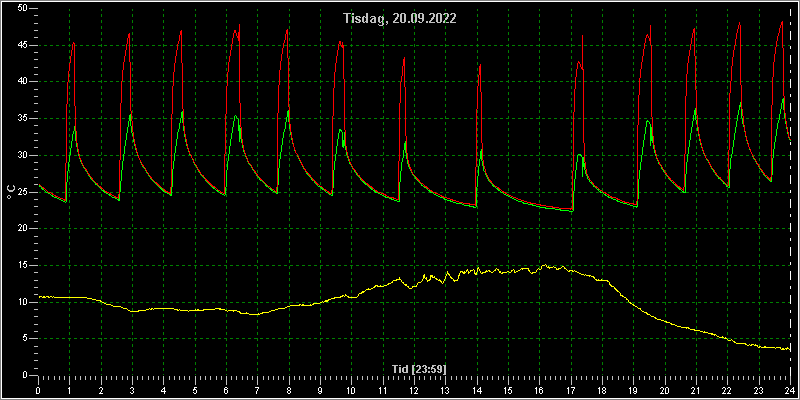Click the yellow curve minimum near hour 7

[257, 314]
